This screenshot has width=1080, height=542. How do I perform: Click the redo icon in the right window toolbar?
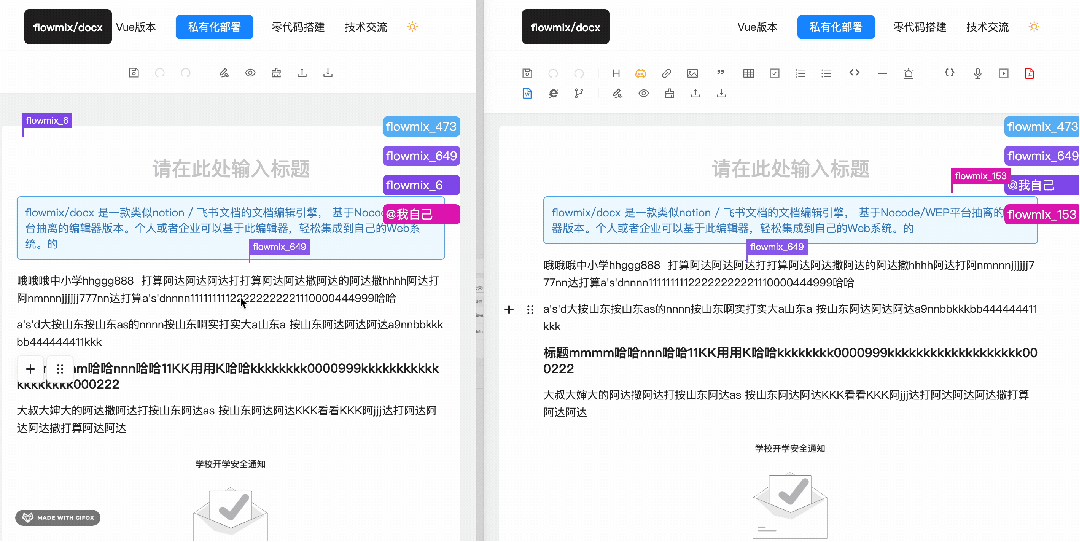579,73
